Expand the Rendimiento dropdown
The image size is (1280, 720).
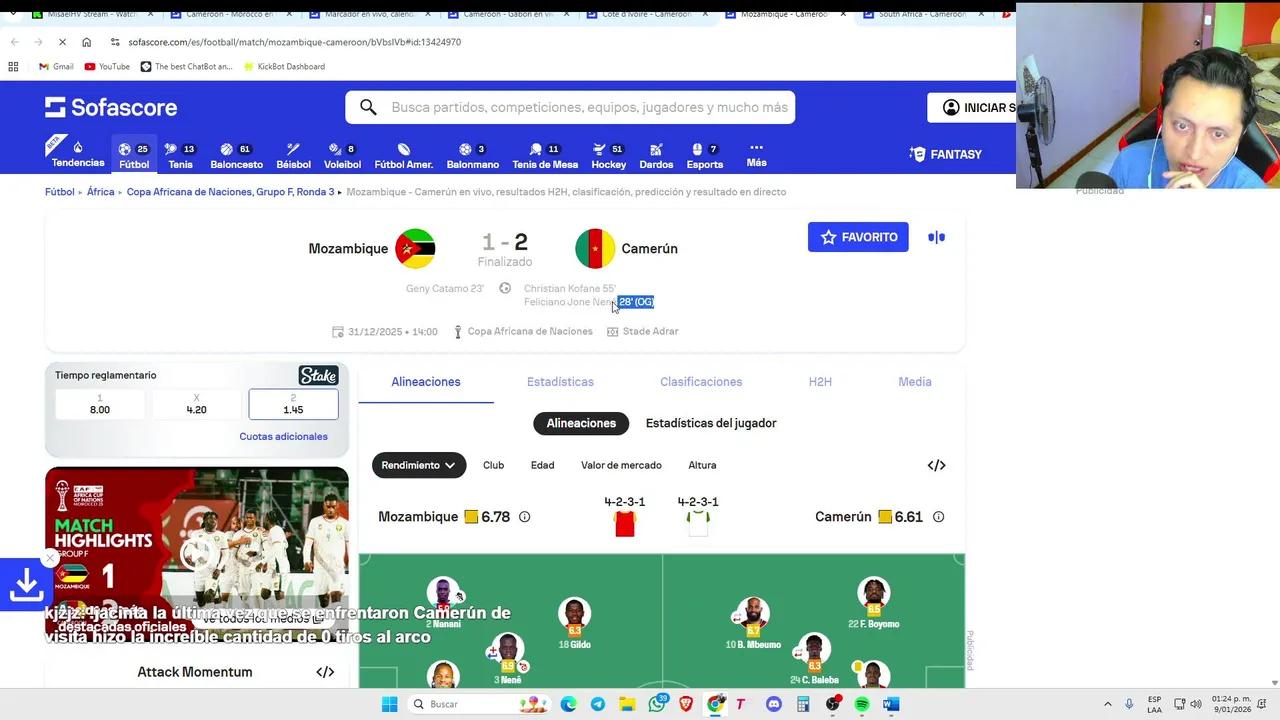coord(418,465)
